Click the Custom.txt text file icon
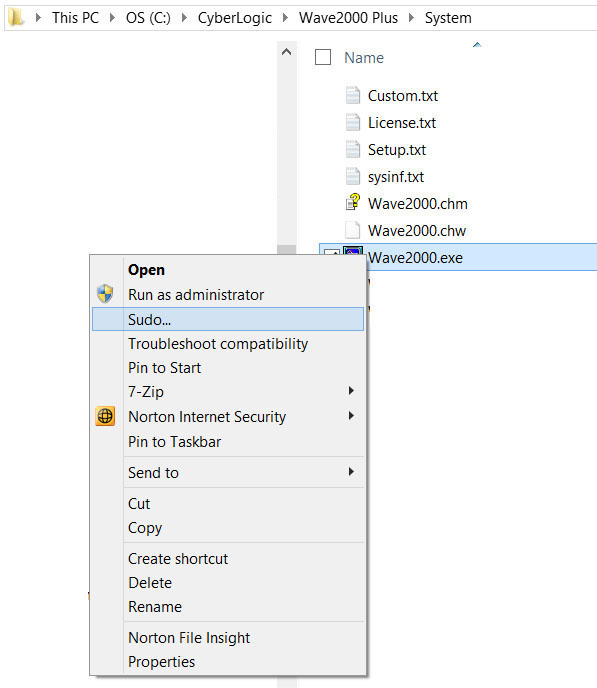 coord(353,95)
